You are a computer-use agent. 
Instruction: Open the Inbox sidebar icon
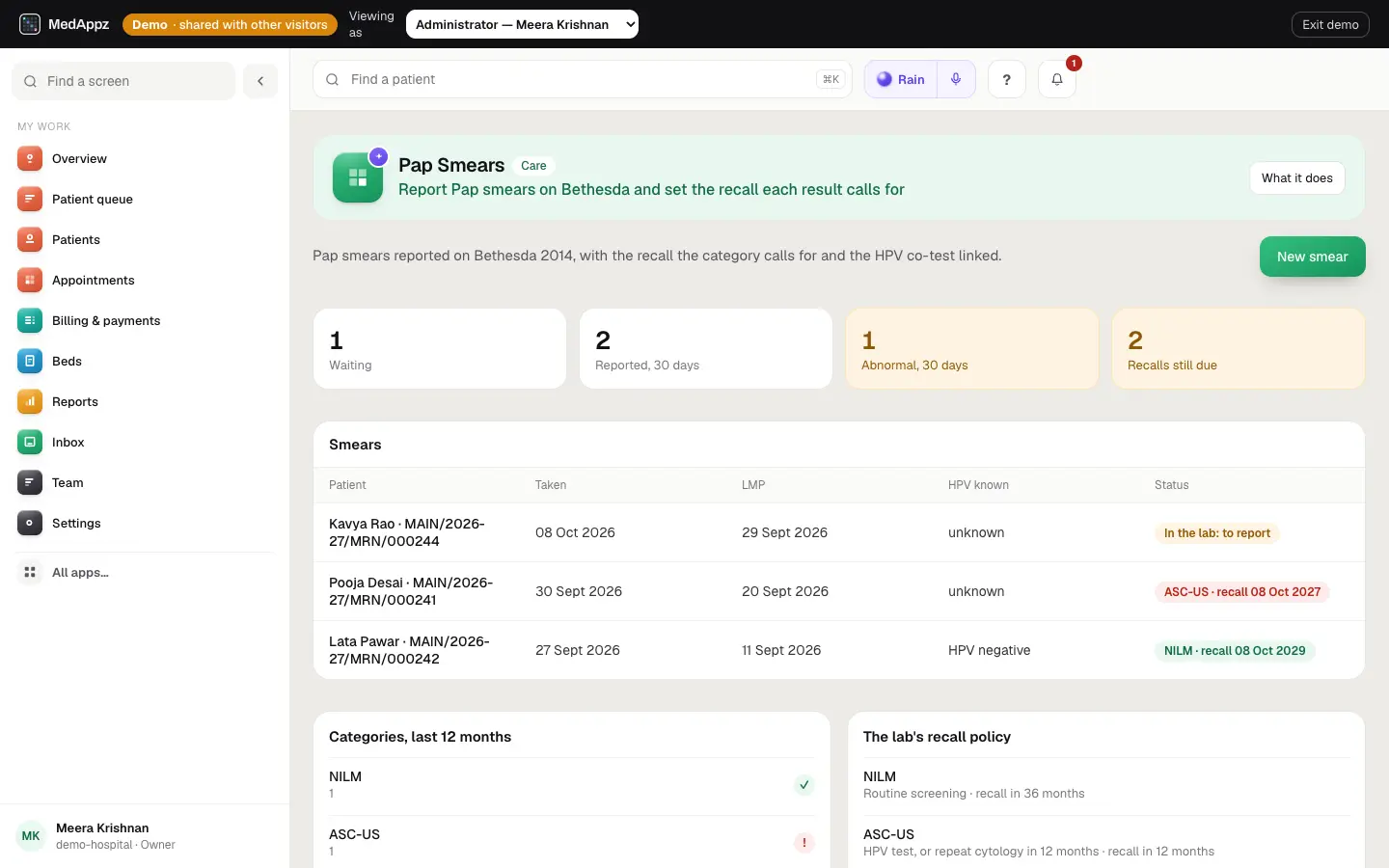(30, 443)
